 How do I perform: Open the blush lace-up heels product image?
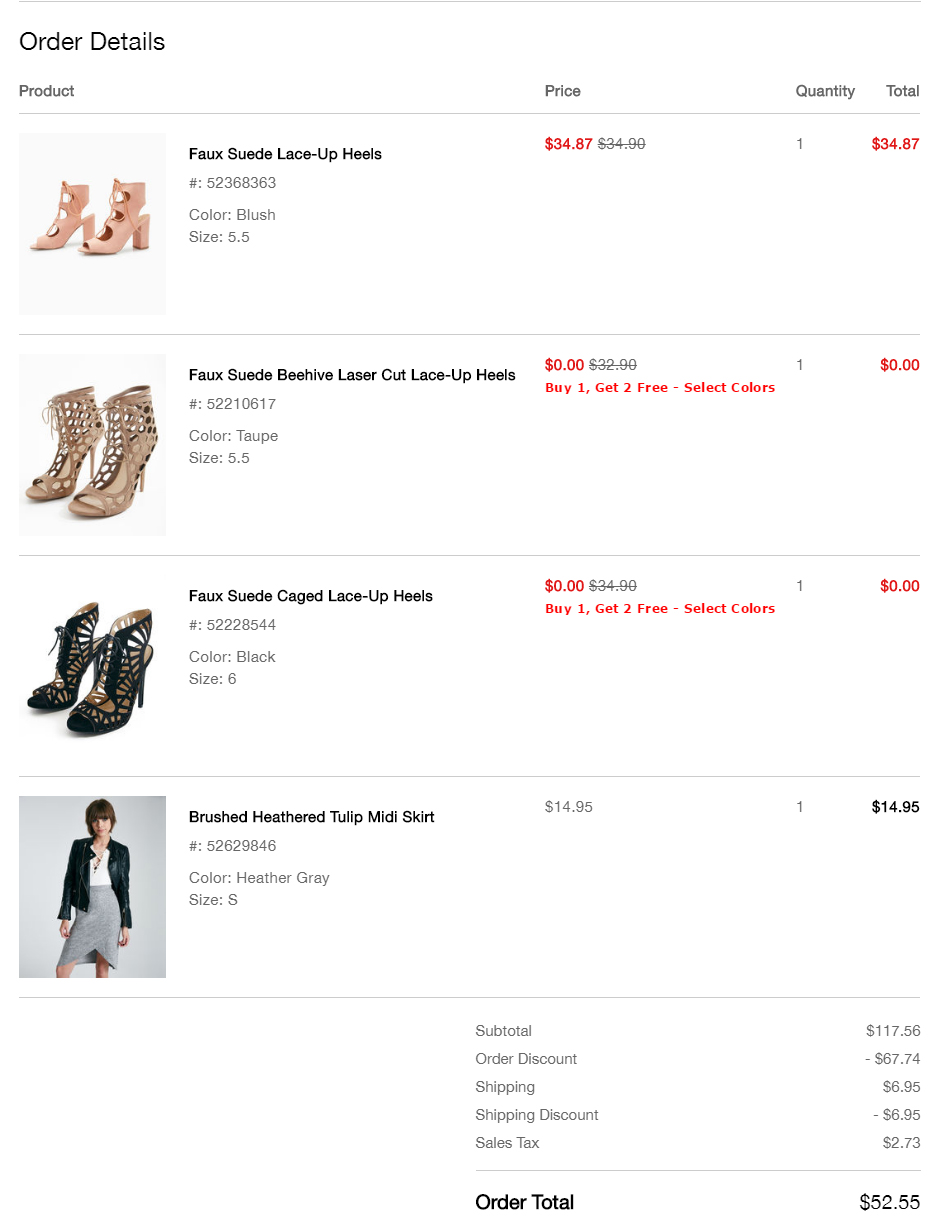pos(92,224)
